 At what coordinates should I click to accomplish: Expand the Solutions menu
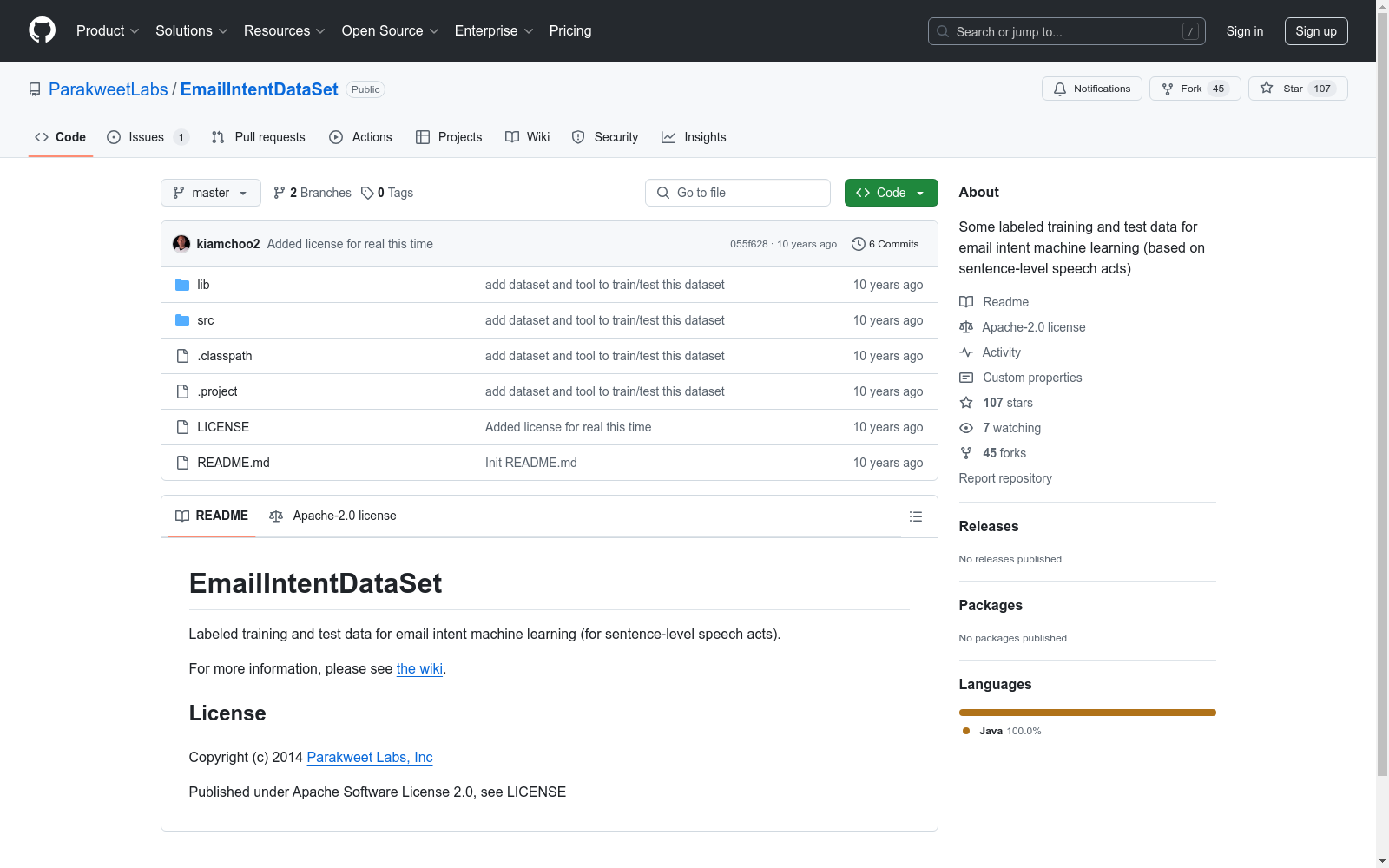(192, 30)
